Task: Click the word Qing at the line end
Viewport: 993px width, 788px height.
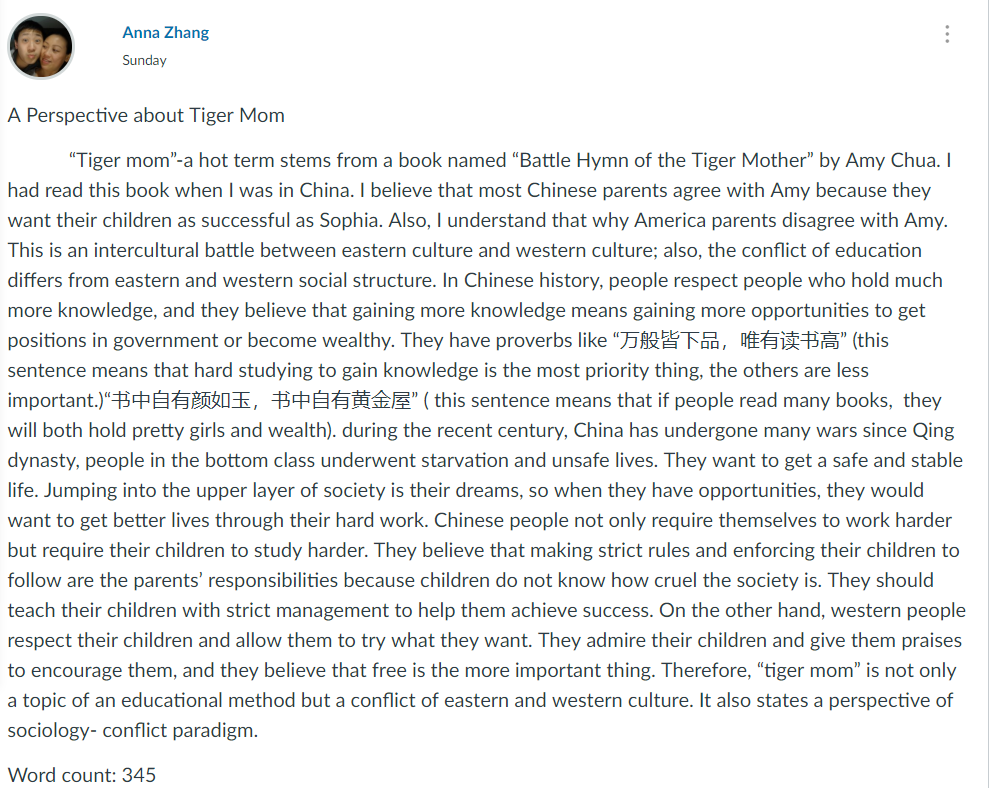Action: (x=933, y=431)
